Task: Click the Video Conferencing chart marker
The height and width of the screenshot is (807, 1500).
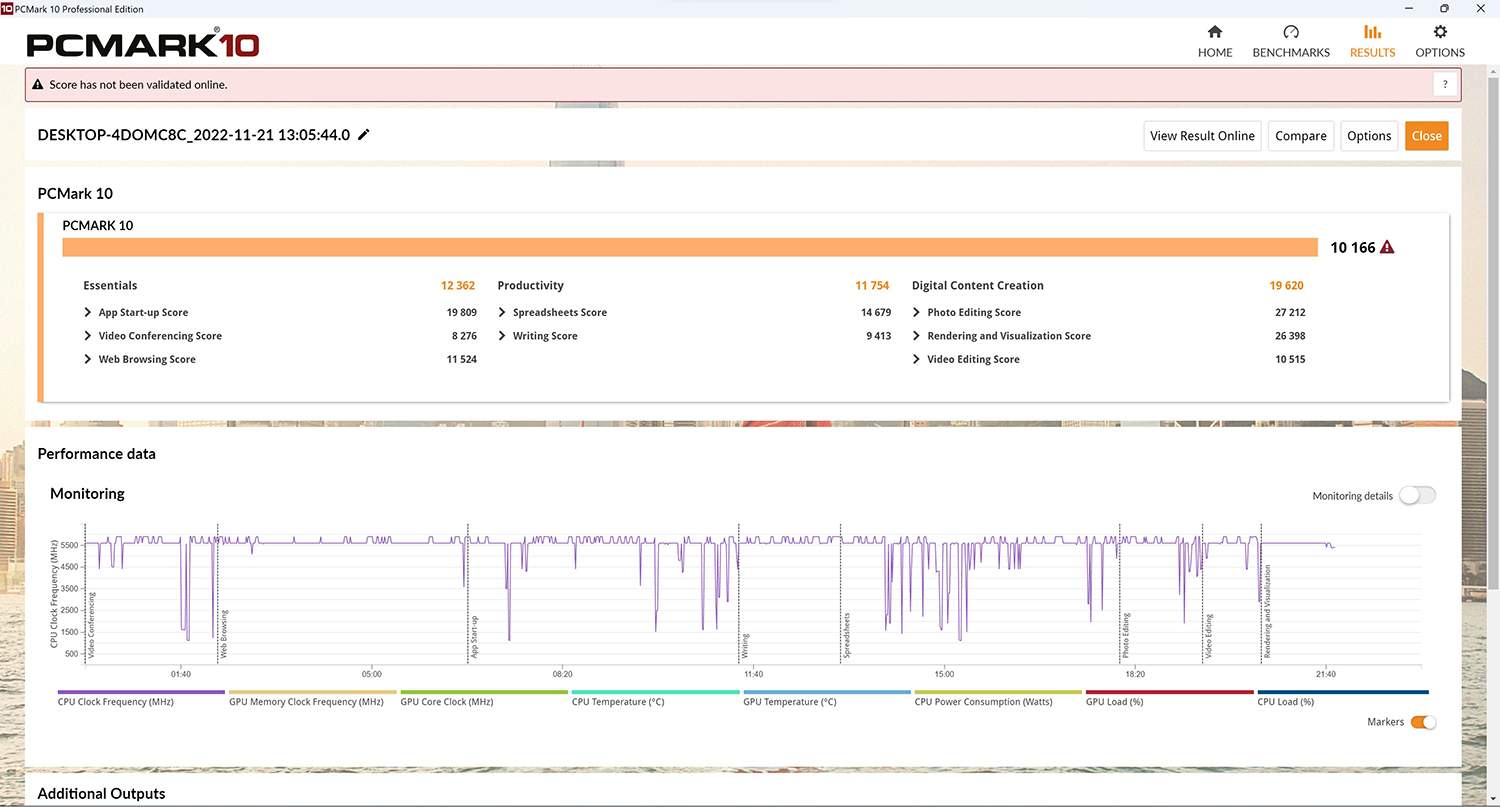Action: pos(92,626)
